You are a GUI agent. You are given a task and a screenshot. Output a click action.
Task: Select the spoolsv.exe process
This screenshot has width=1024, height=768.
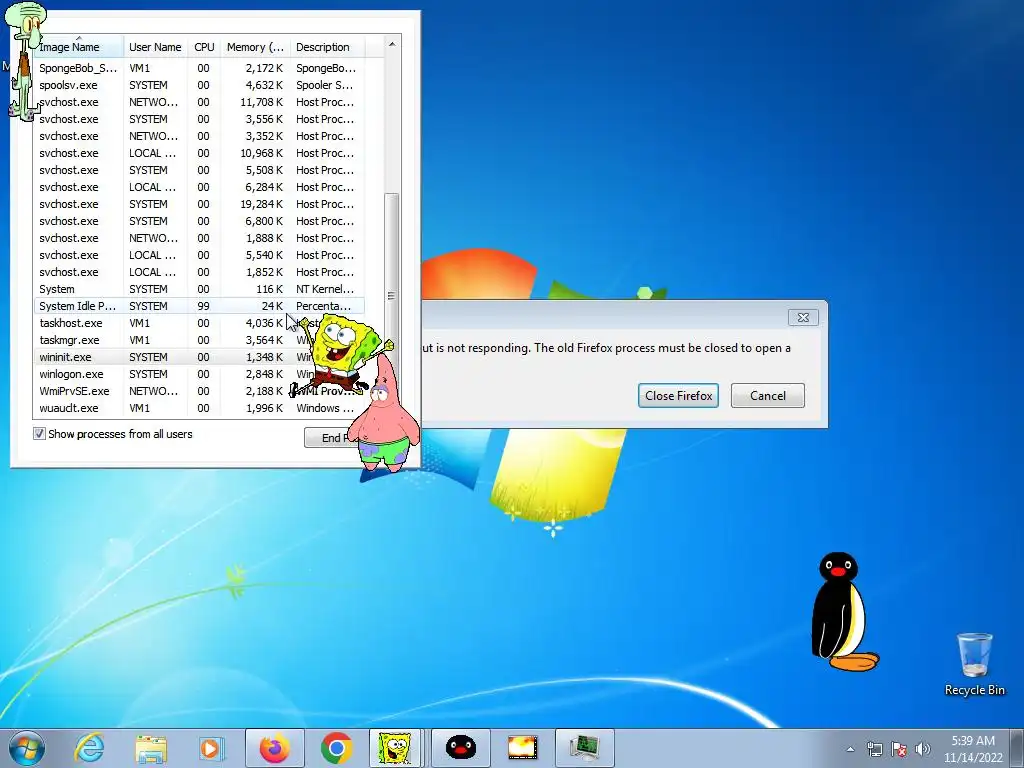(199, 85)
